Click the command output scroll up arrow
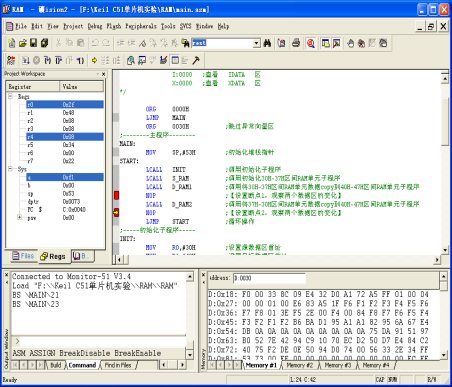Image resolution: width=452 pixels, height=387 pixels. (x=190, y=276)
